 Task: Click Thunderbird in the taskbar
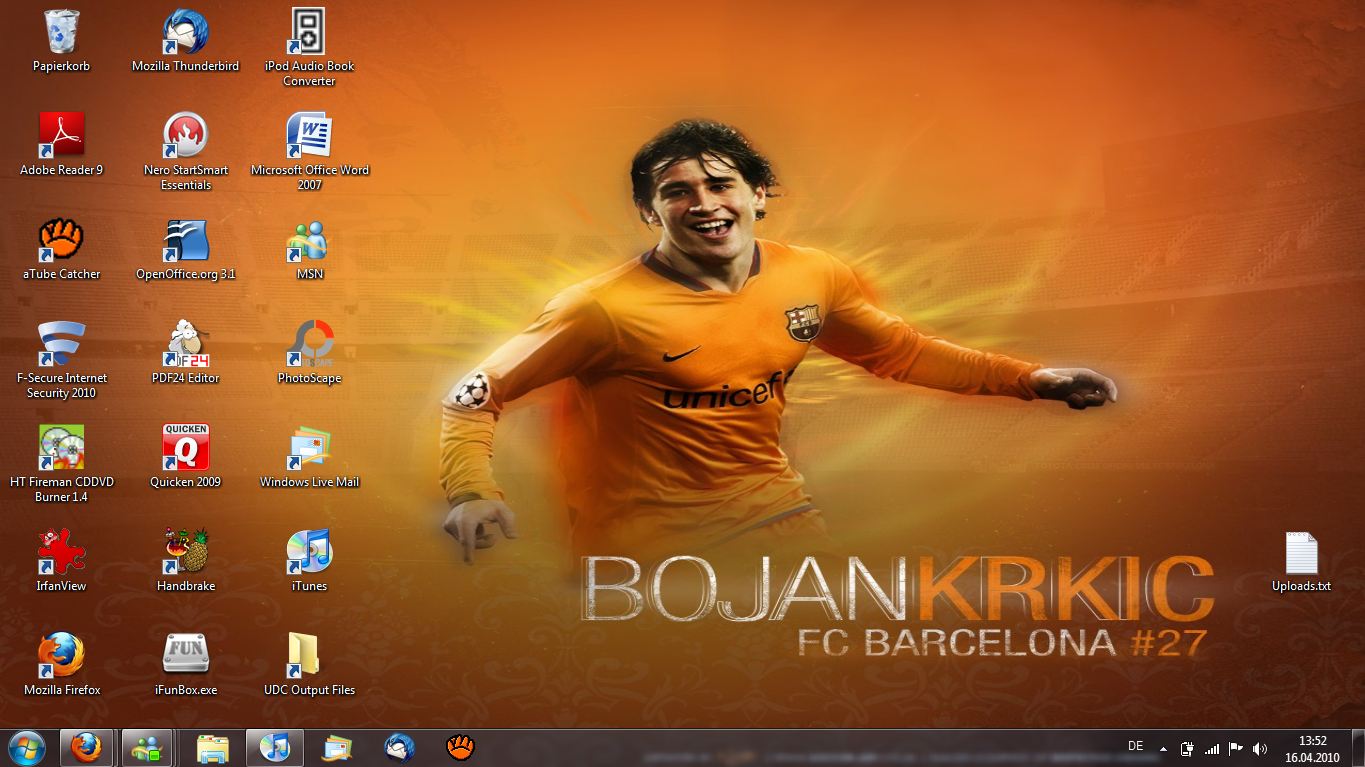(400, 748)
